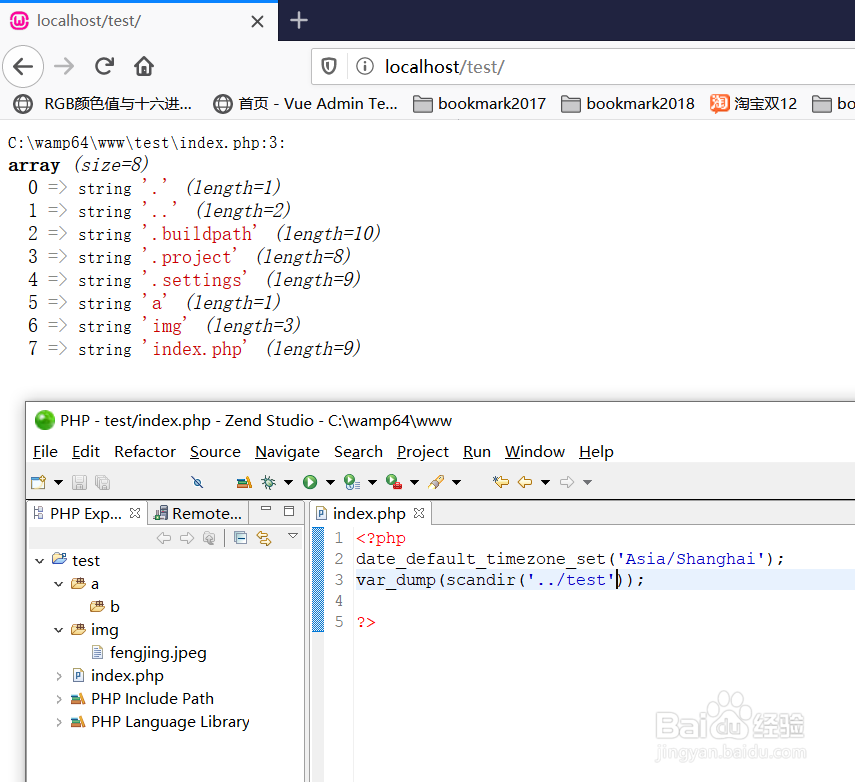Open the Forward history dropdown arrow
Image resolution: width=855 pixels, height=782 pixels.
pos(587,482)
